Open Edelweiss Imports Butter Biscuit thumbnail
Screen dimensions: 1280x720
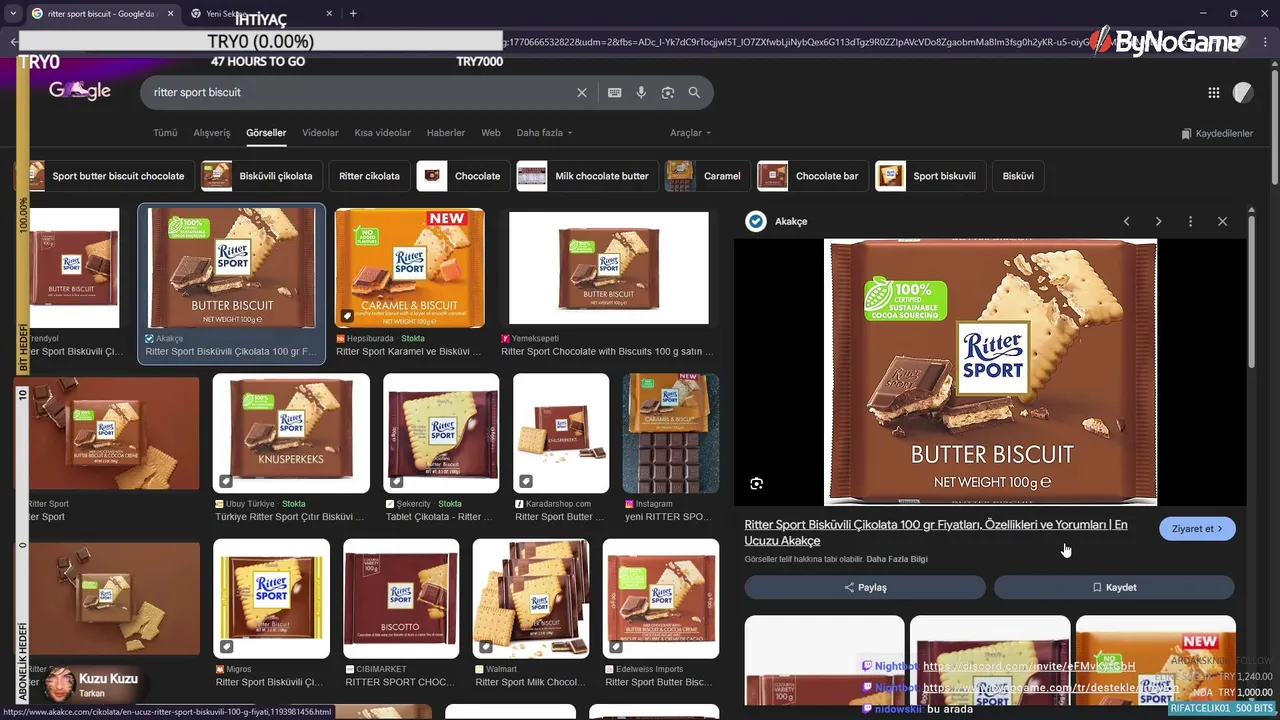661,598
